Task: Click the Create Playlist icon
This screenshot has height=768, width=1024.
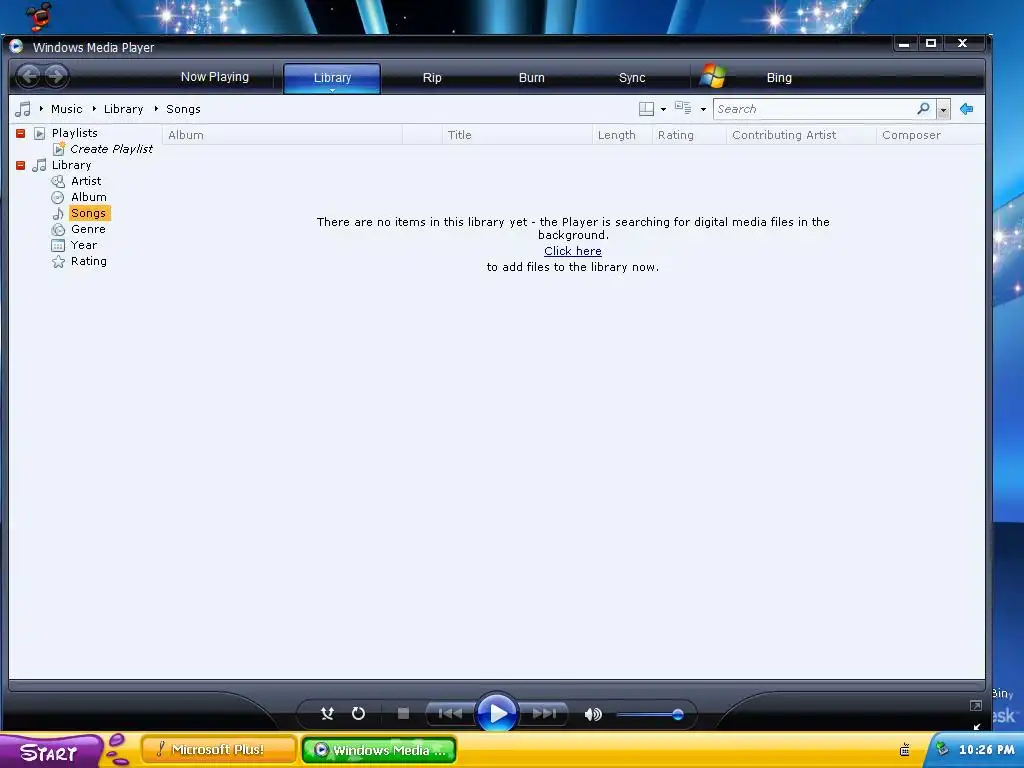Action: [x=59, y=149]
